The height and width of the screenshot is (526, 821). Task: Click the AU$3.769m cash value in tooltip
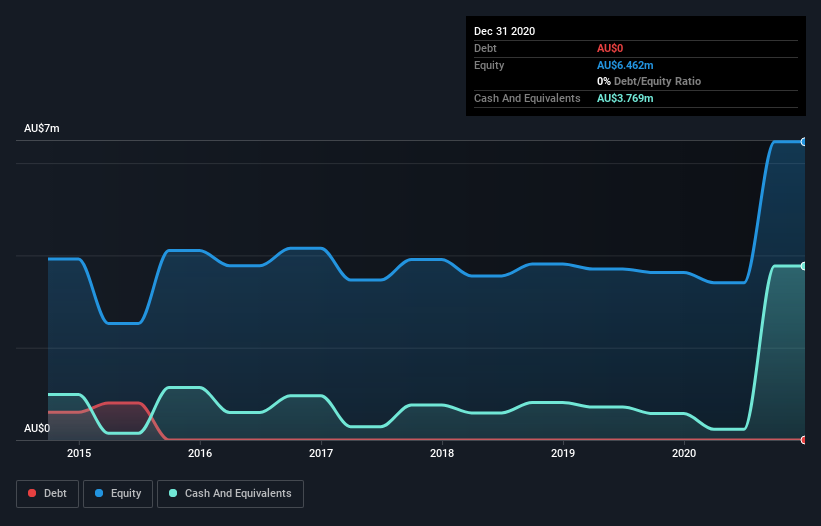point(625,98)
